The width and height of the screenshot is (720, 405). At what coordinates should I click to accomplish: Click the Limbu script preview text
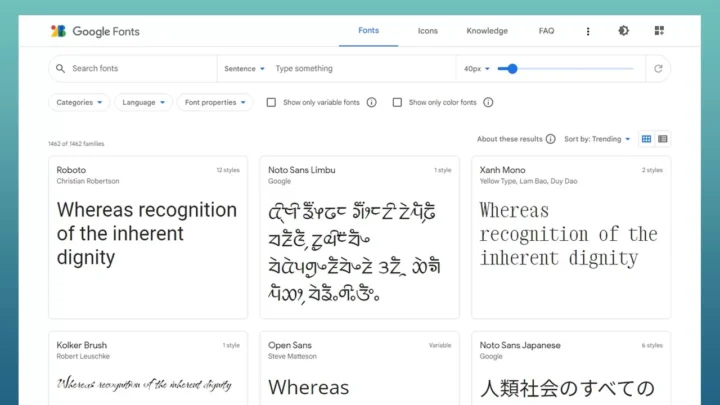click(x=354, y=253)
